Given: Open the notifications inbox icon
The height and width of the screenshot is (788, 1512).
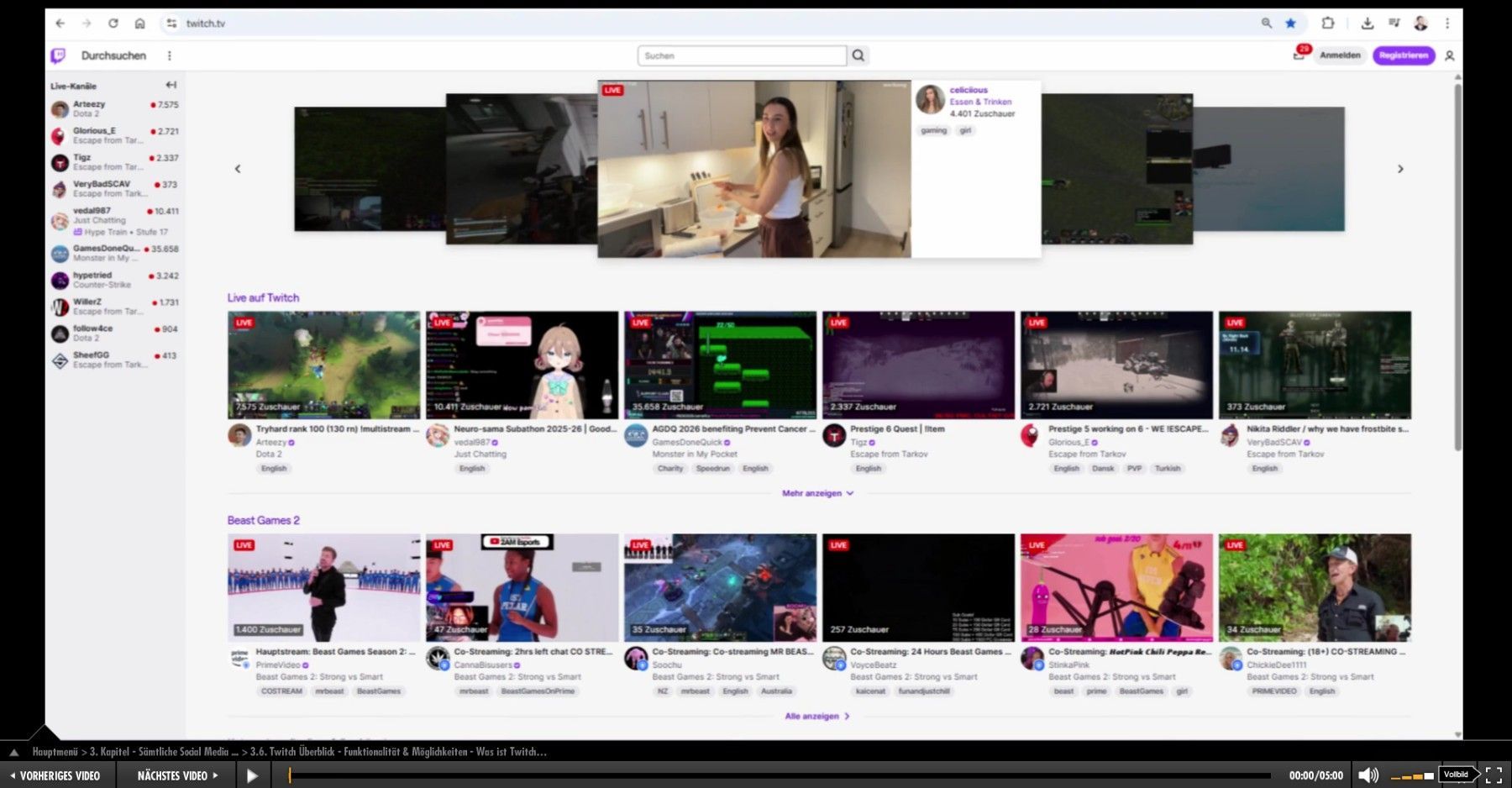Looking at the screenshot, I should 1299,55.
